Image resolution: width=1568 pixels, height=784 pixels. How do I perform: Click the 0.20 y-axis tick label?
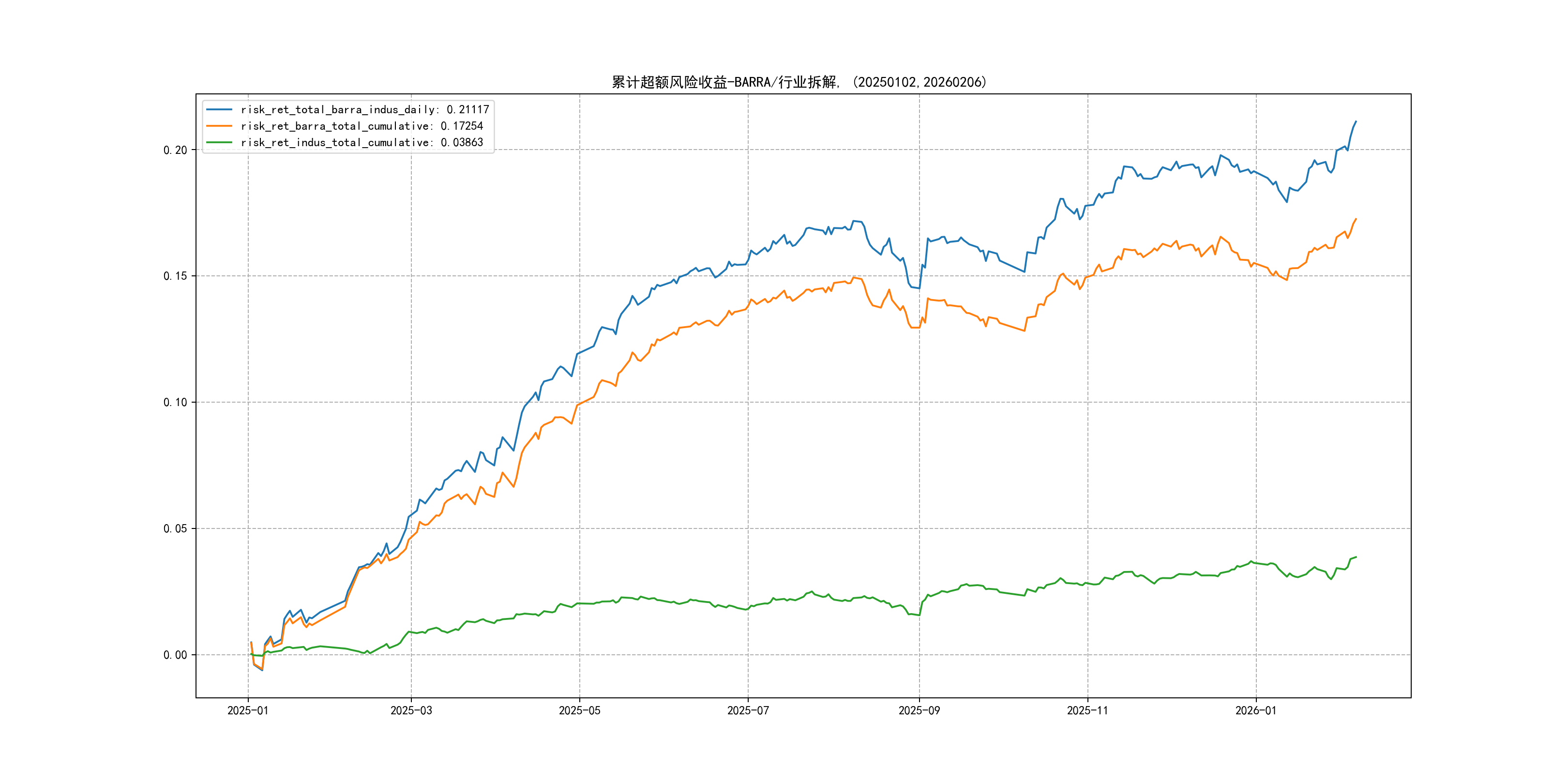coord(175,151)
